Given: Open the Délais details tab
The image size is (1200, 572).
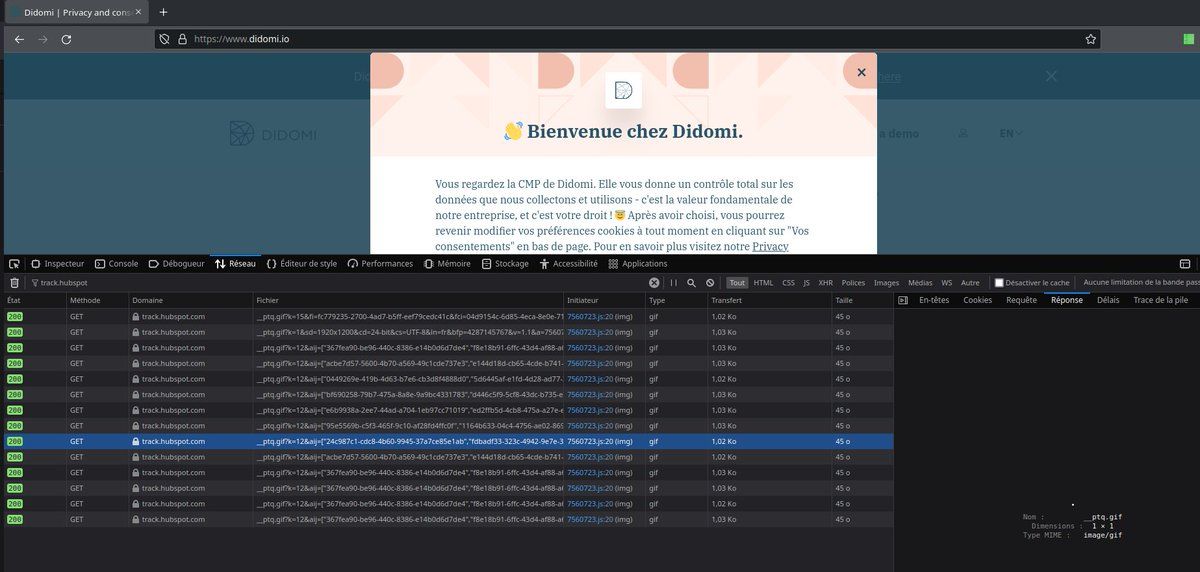Looking at the screenshot, I should click(x=1108, y=300).
